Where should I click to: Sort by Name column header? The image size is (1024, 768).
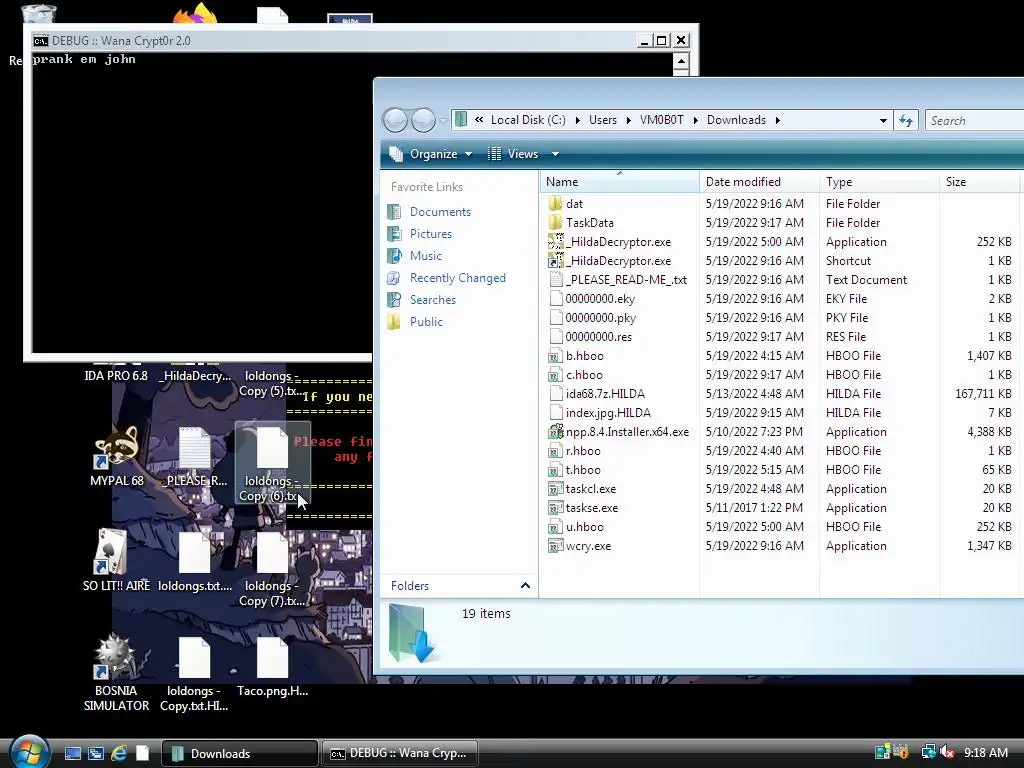(620, 182)
